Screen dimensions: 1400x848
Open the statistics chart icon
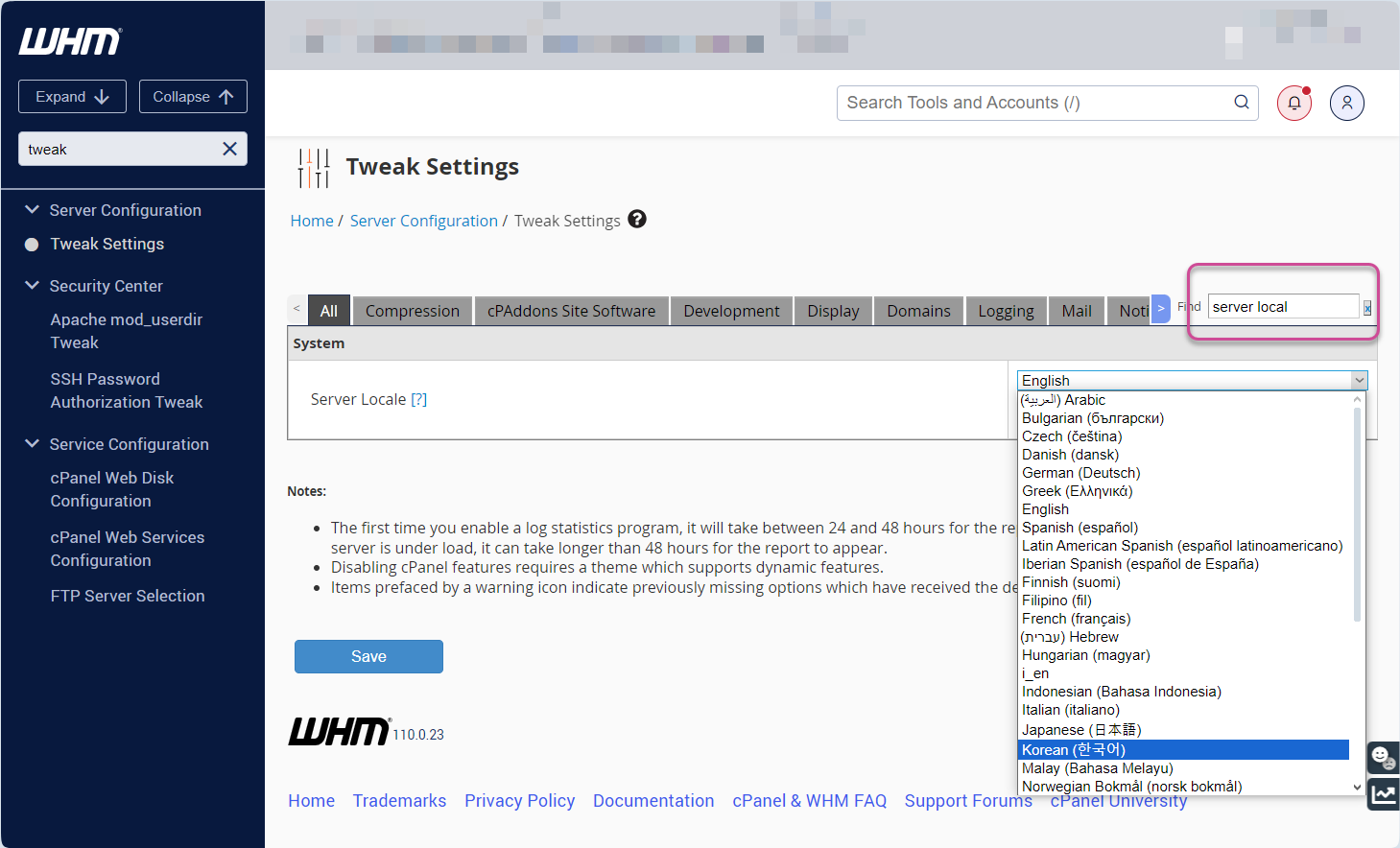1383,794
